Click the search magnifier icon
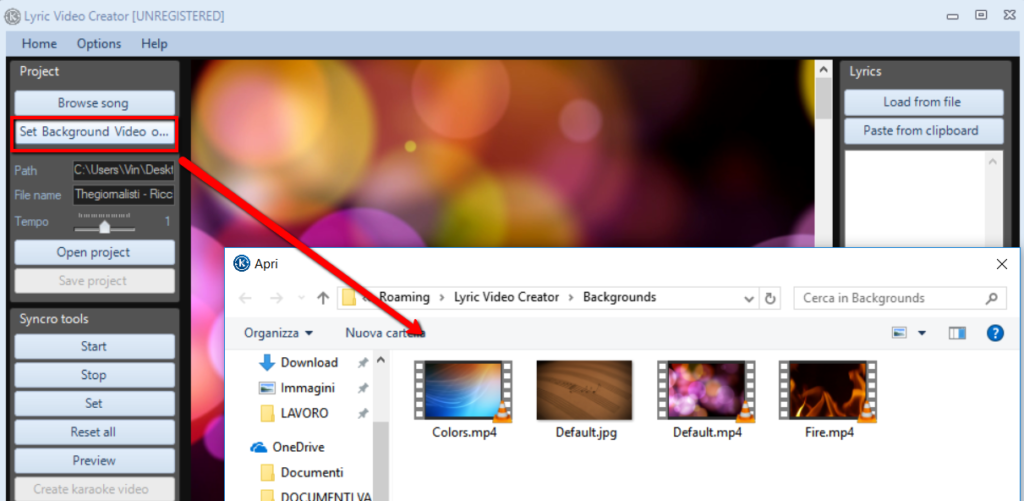 click(991, 299)
